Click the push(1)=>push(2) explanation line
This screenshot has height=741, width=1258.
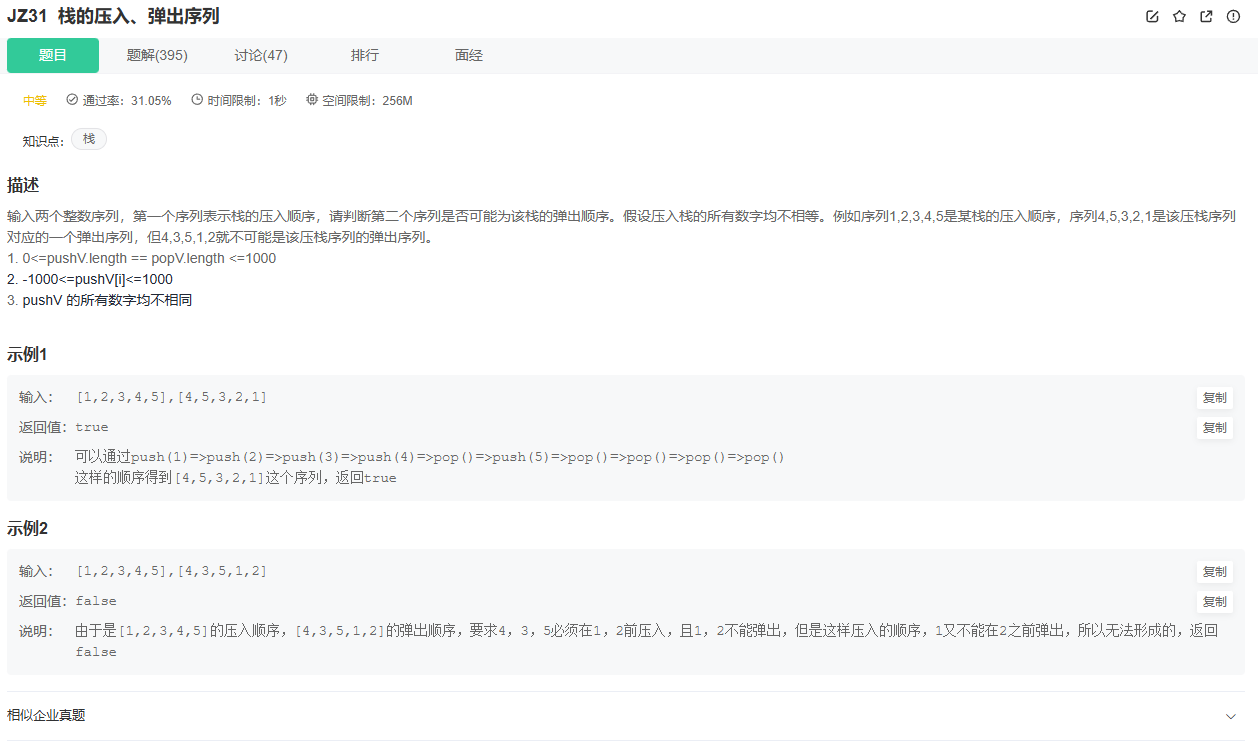pyautogui.click(x=431, y=457)
